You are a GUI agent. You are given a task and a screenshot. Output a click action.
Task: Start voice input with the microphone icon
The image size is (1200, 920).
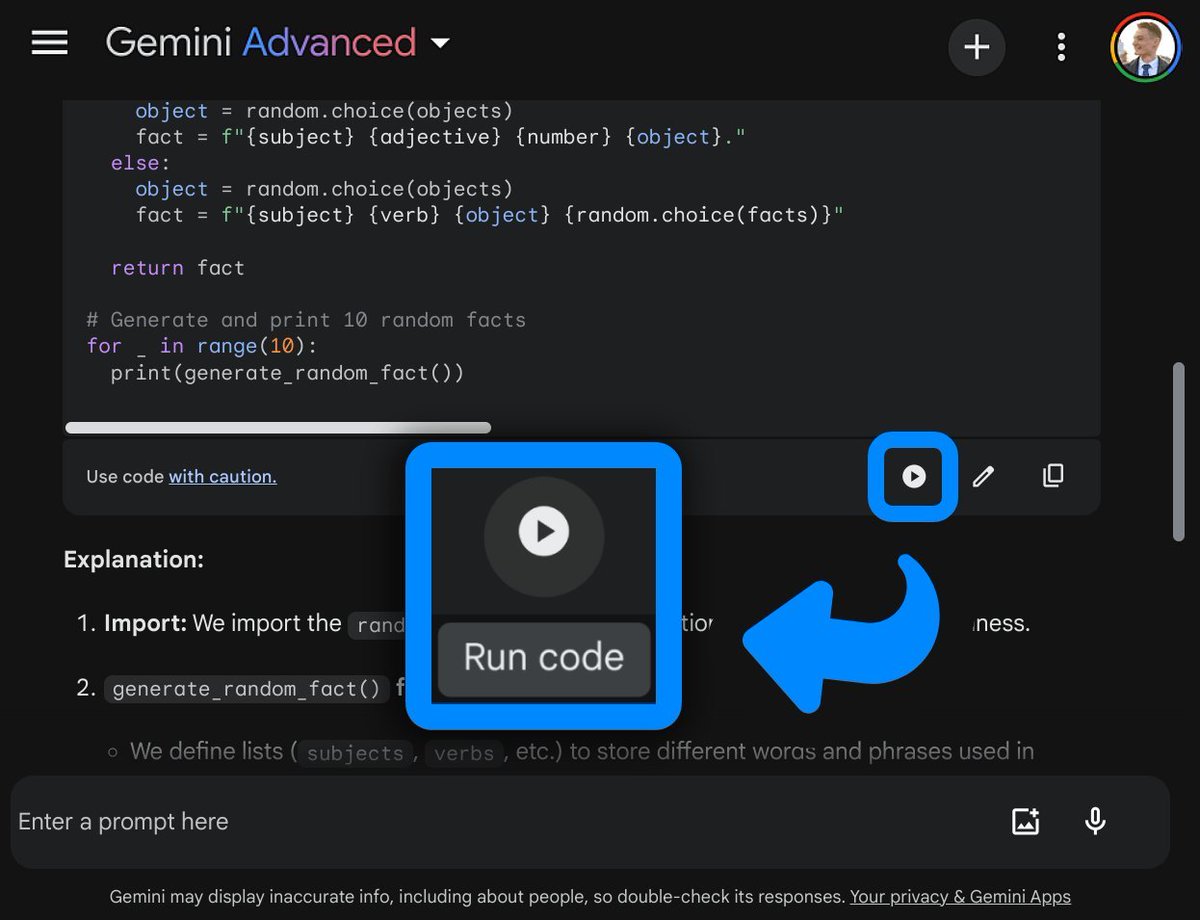point(1095,820)
